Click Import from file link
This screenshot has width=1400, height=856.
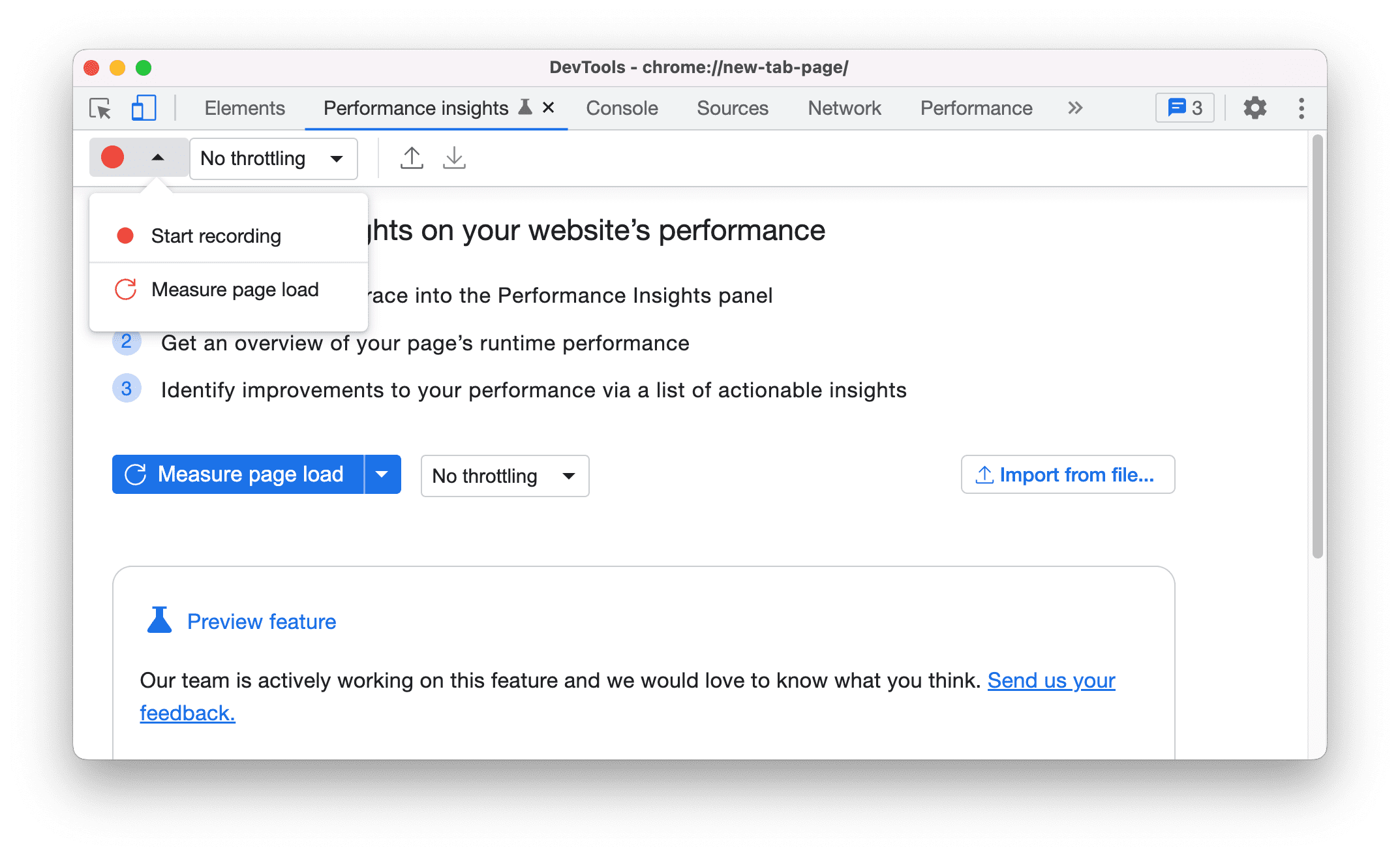(1064, 475)
